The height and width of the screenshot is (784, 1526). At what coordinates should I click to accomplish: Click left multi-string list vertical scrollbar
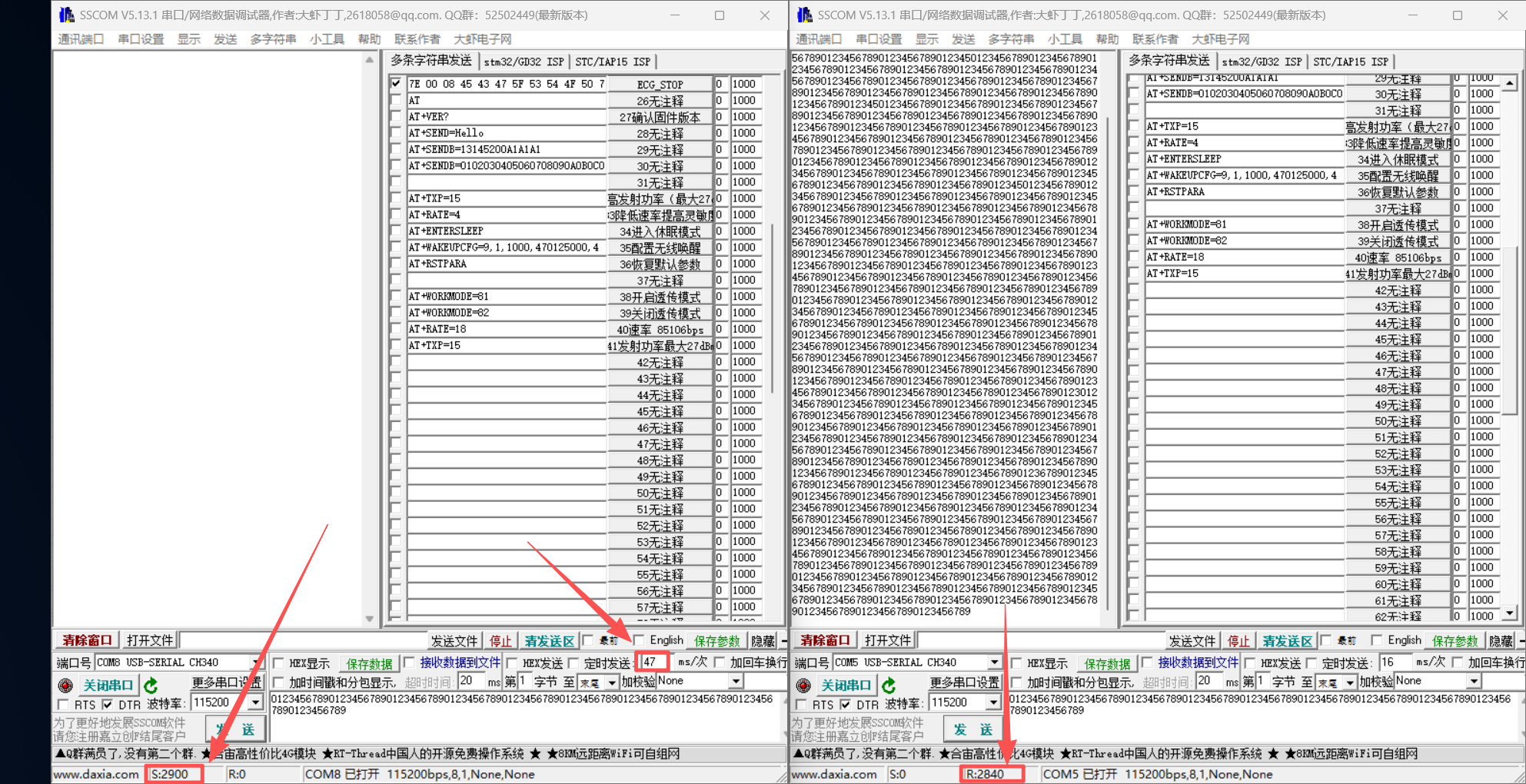[x=773, y=307]
